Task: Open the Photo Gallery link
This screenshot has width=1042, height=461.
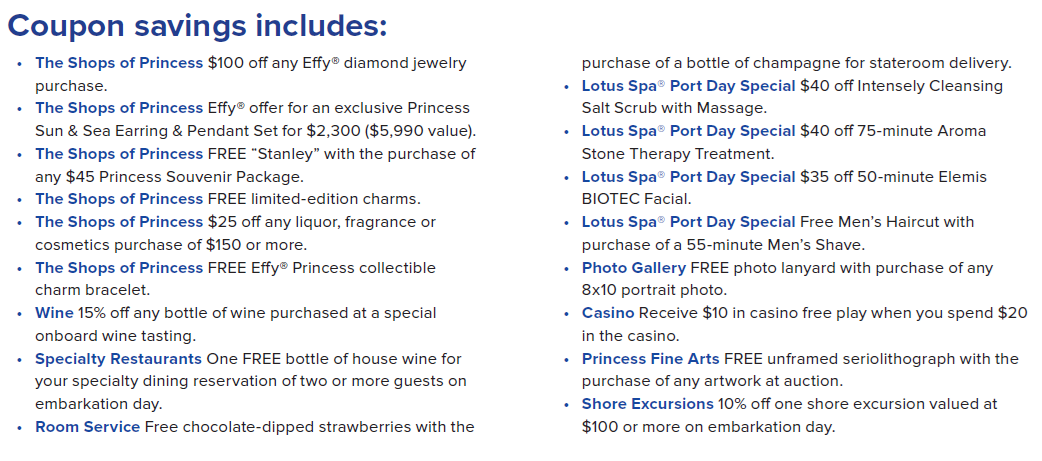Action: point(634,268)
